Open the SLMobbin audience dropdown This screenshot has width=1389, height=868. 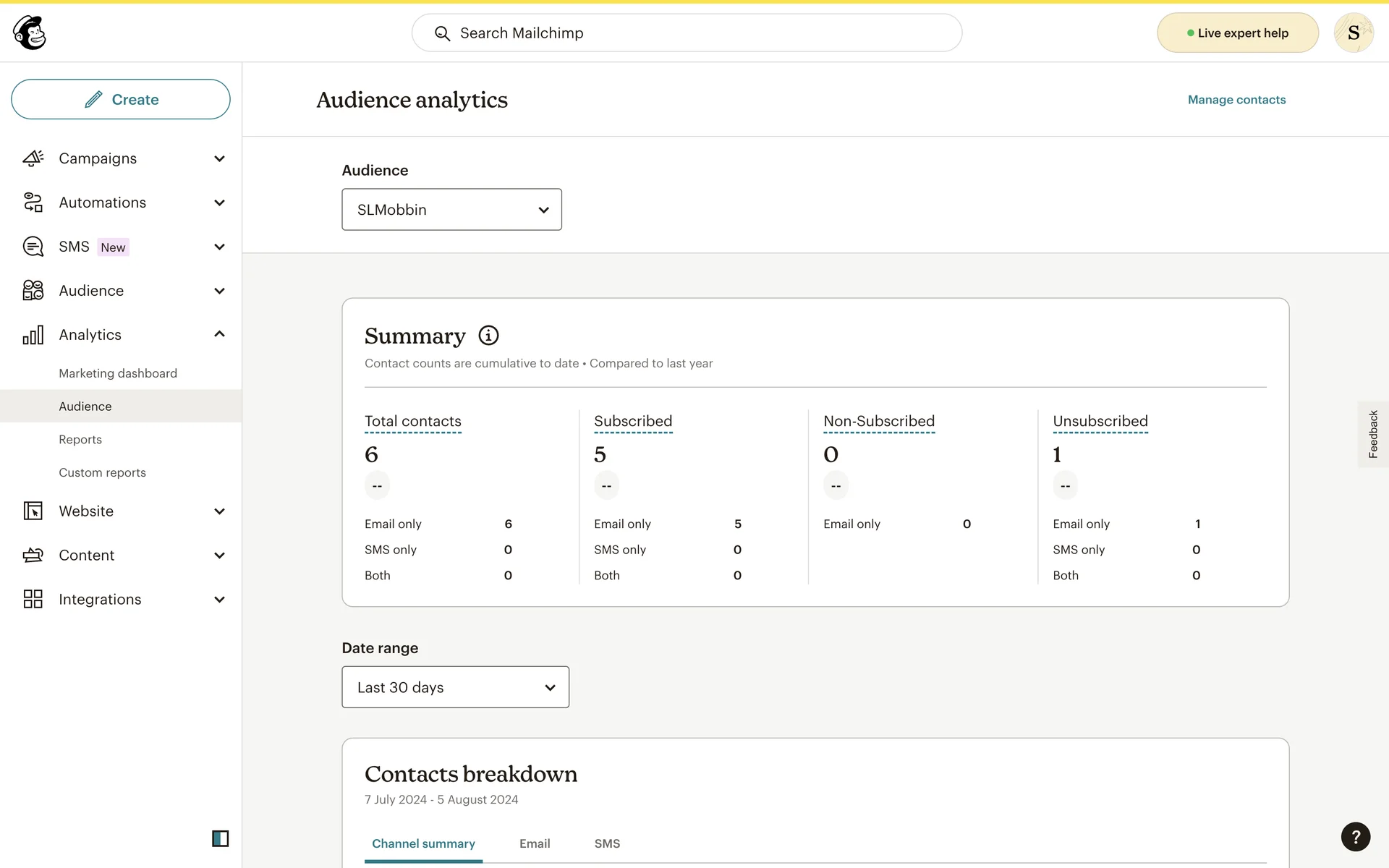coord(451,210)
